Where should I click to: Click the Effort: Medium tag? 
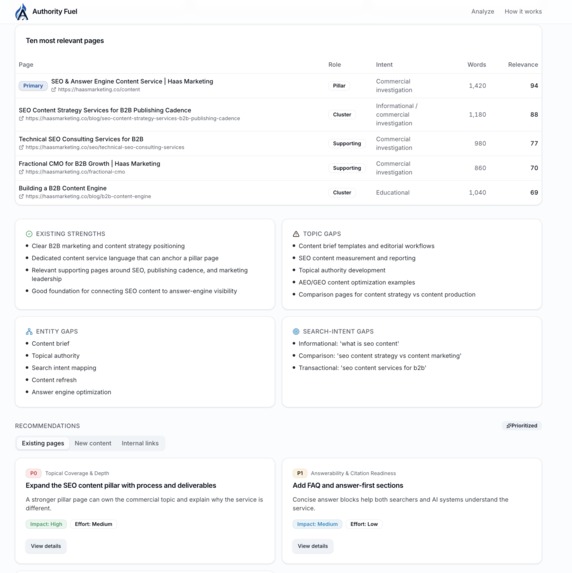93,524
